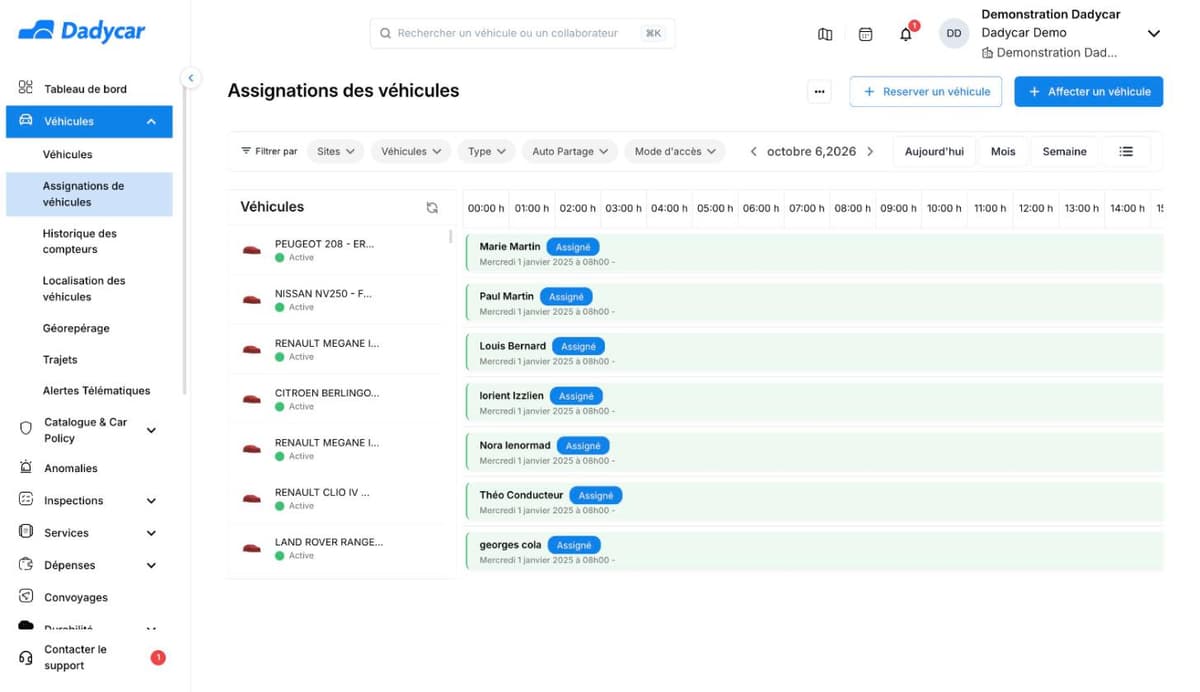
Task: Go to previous date arrow
Action: 754,152
